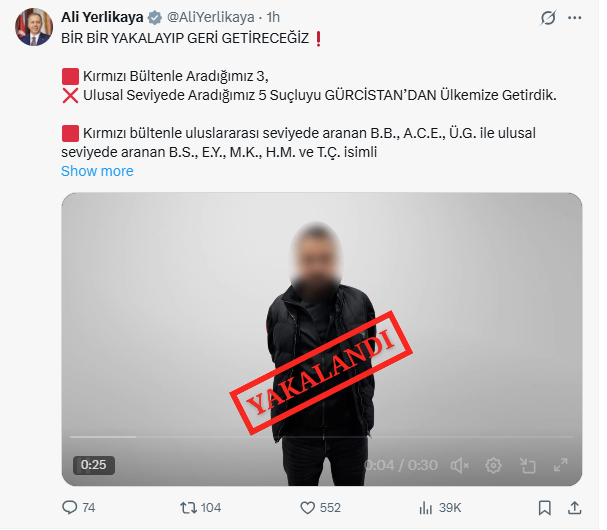The height and width of the screenshot is (530, 607).
Task: Click the blue verified badge icon
Action: [155, 18]
